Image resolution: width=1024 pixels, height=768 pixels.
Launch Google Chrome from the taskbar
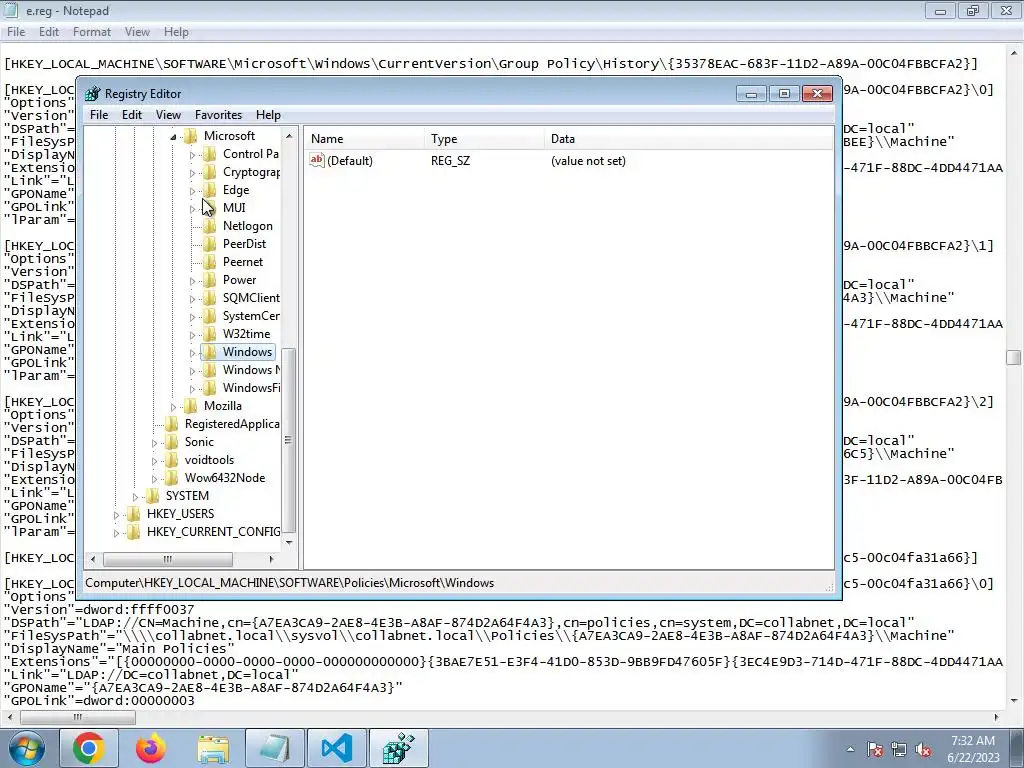tap(88, 748)
